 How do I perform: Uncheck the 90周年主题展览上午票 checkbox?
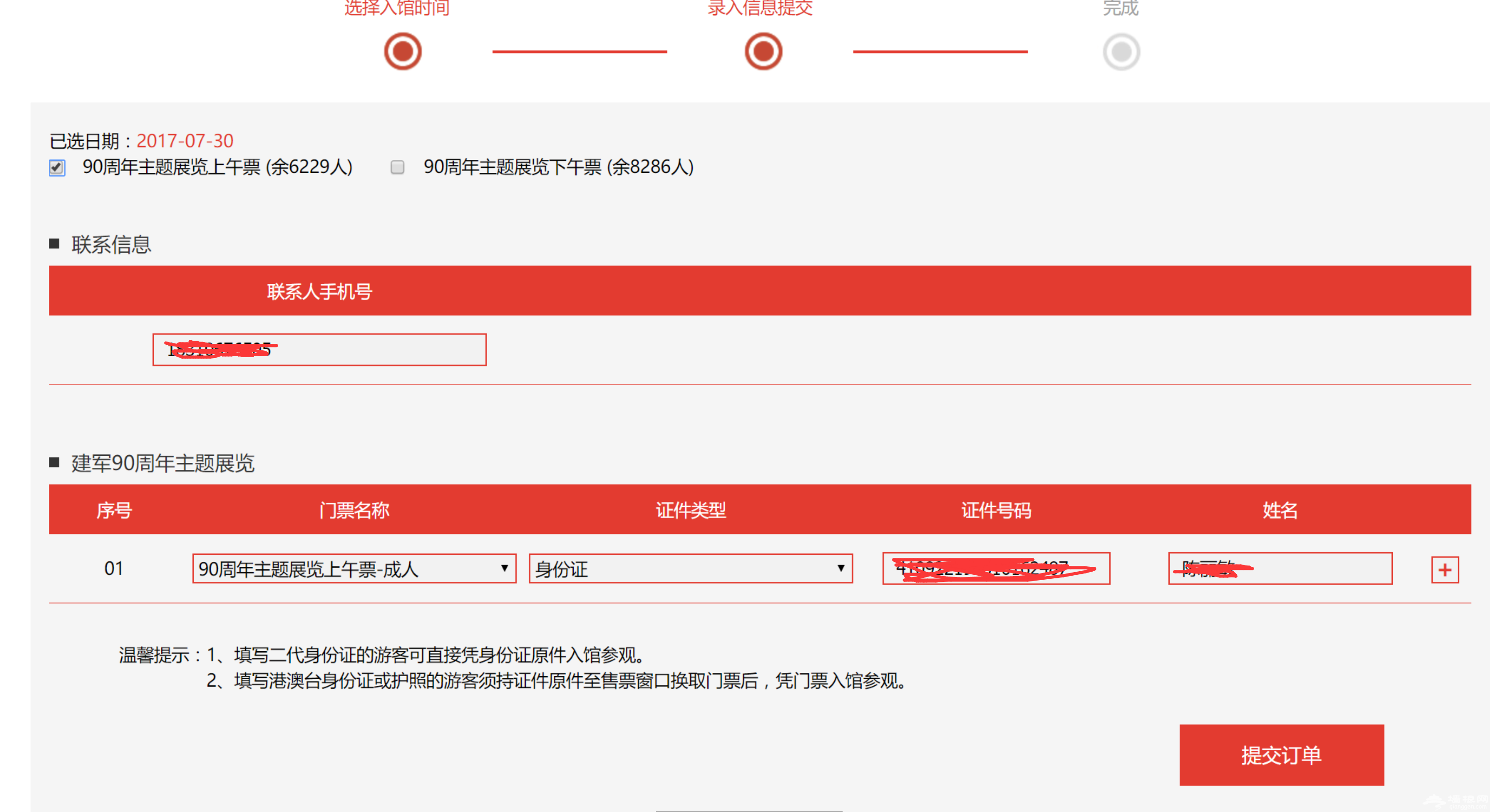57,168
